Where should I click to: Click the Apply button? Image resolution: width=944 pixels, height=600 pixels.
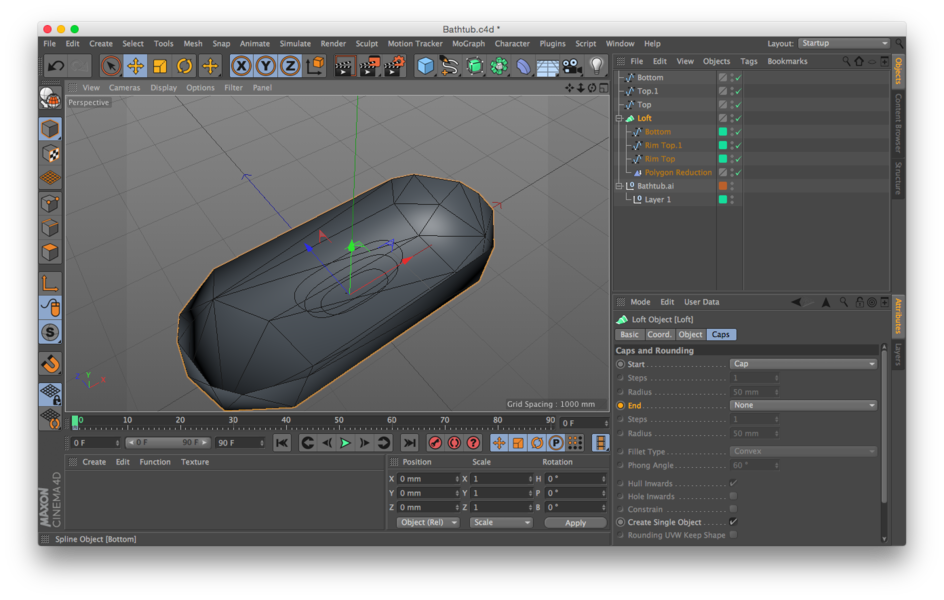(x=575, y=523)
